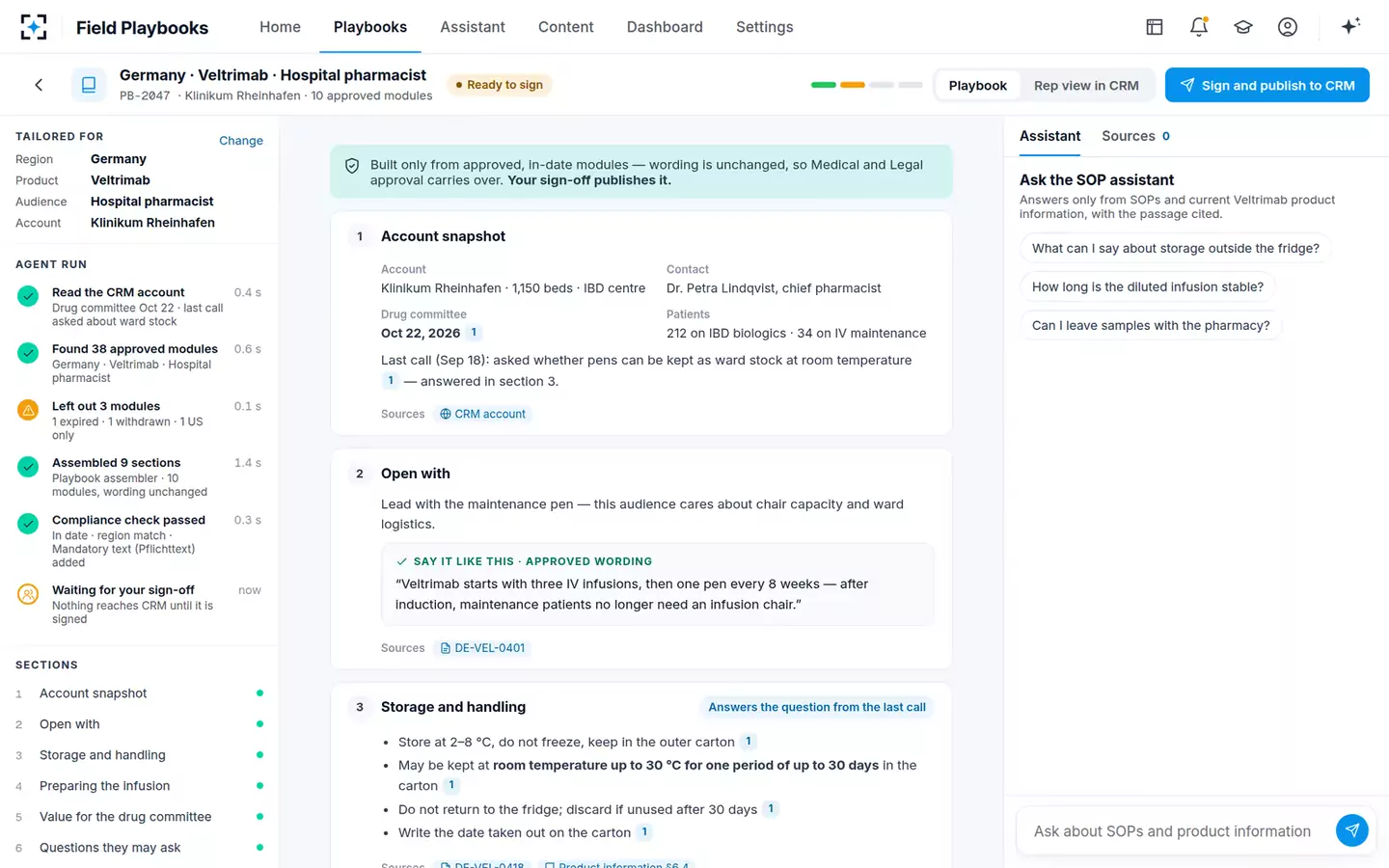
Task: Open Settings in the top navigation
Action: [764, 27]
